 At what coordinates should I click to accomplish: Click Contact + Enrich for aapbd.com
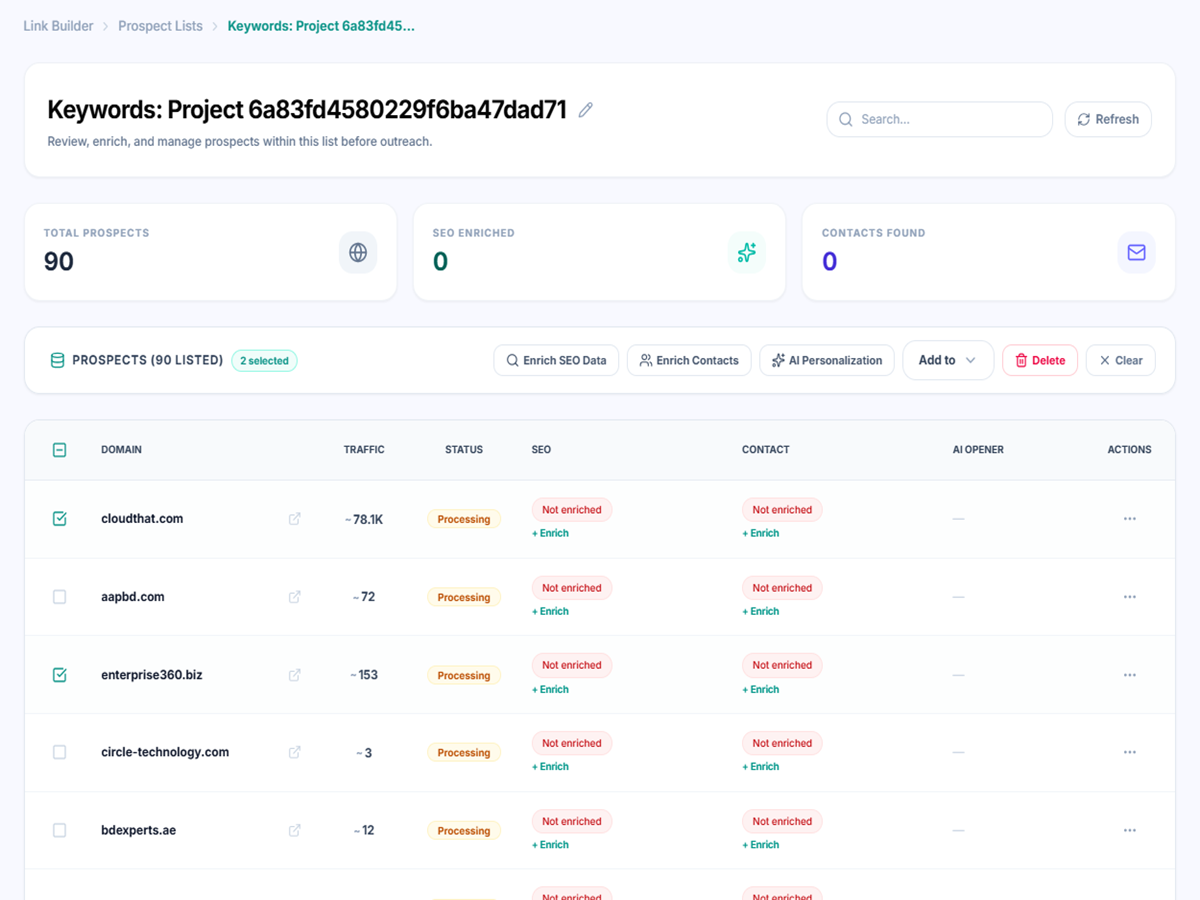pos(760,611)
